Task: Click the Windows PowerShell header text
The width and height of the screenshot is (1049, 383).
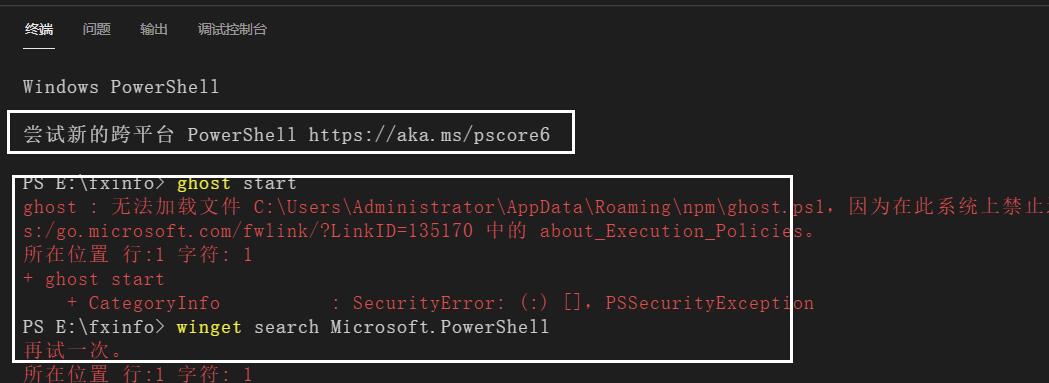Action: point(121,87)
